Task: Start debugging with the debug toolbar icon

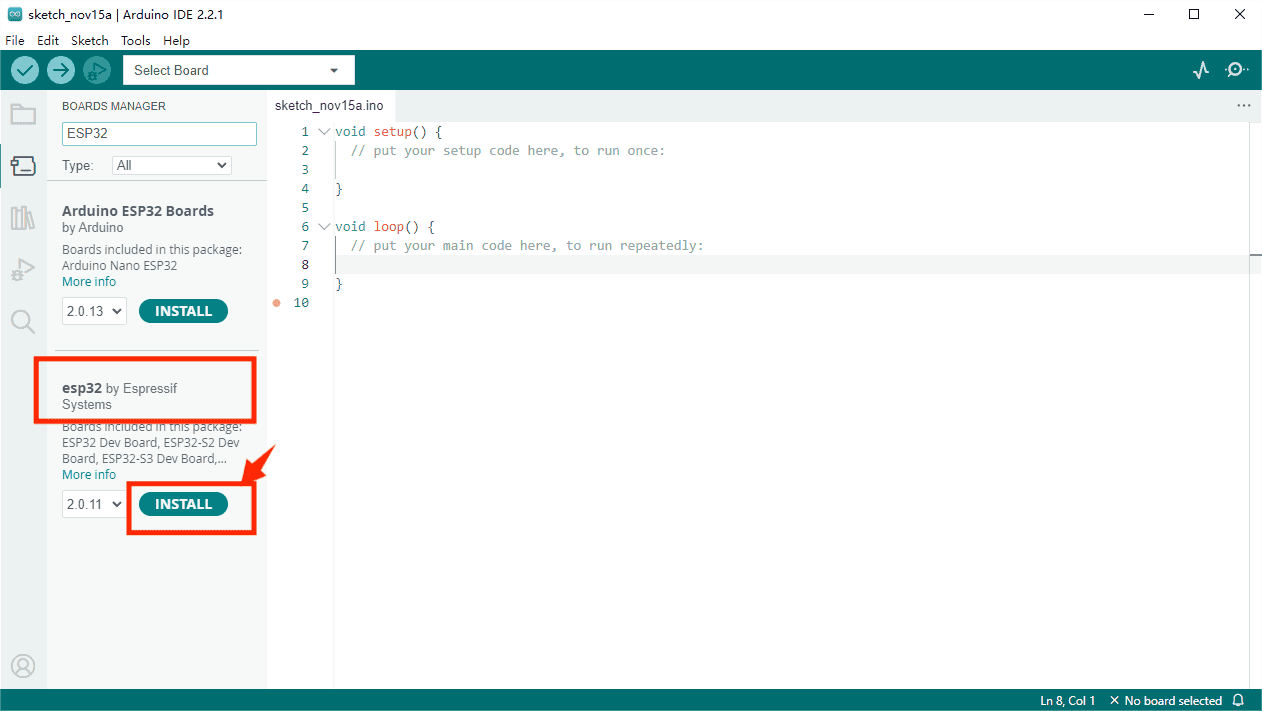Action: pyautogui.click(x=97, y=70)
